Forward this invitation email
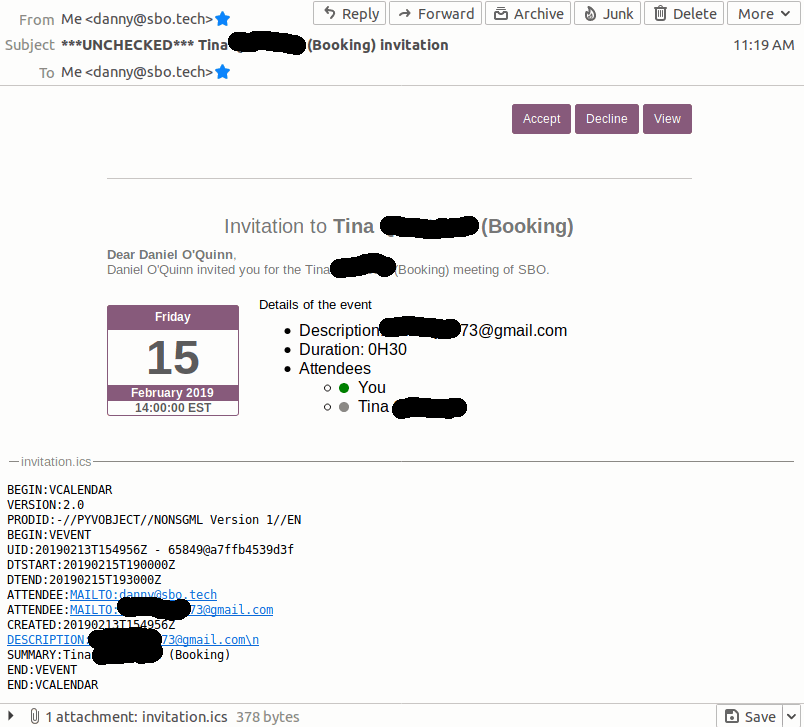Screen dimensions: 804x727 435,14
